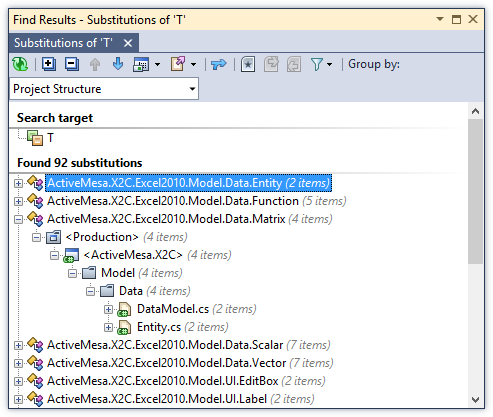Image resolution: width=493 pixels, height=417 pixels.
Task: Expand the Model.Data.Vector node
Action: tap(18, 363)
